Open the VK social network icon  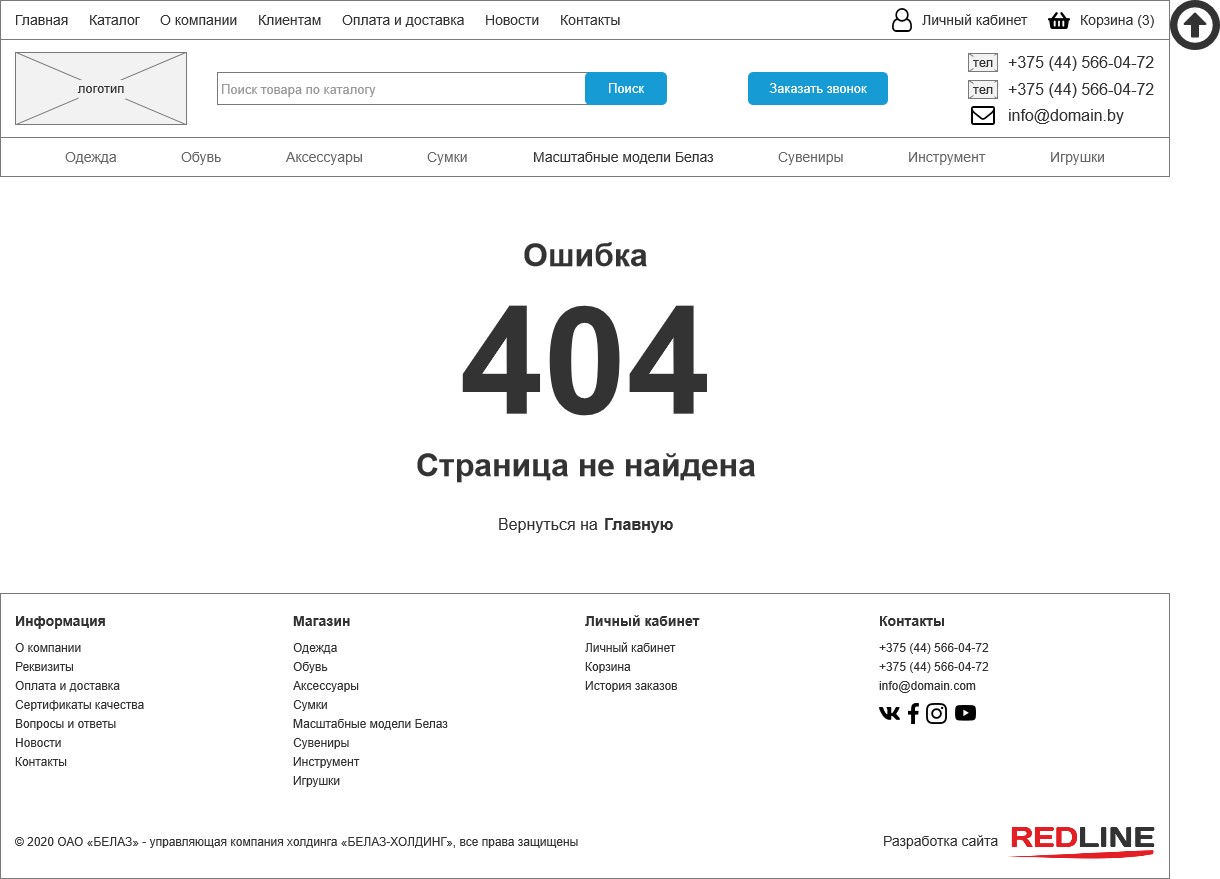click(x=889, y=713)
